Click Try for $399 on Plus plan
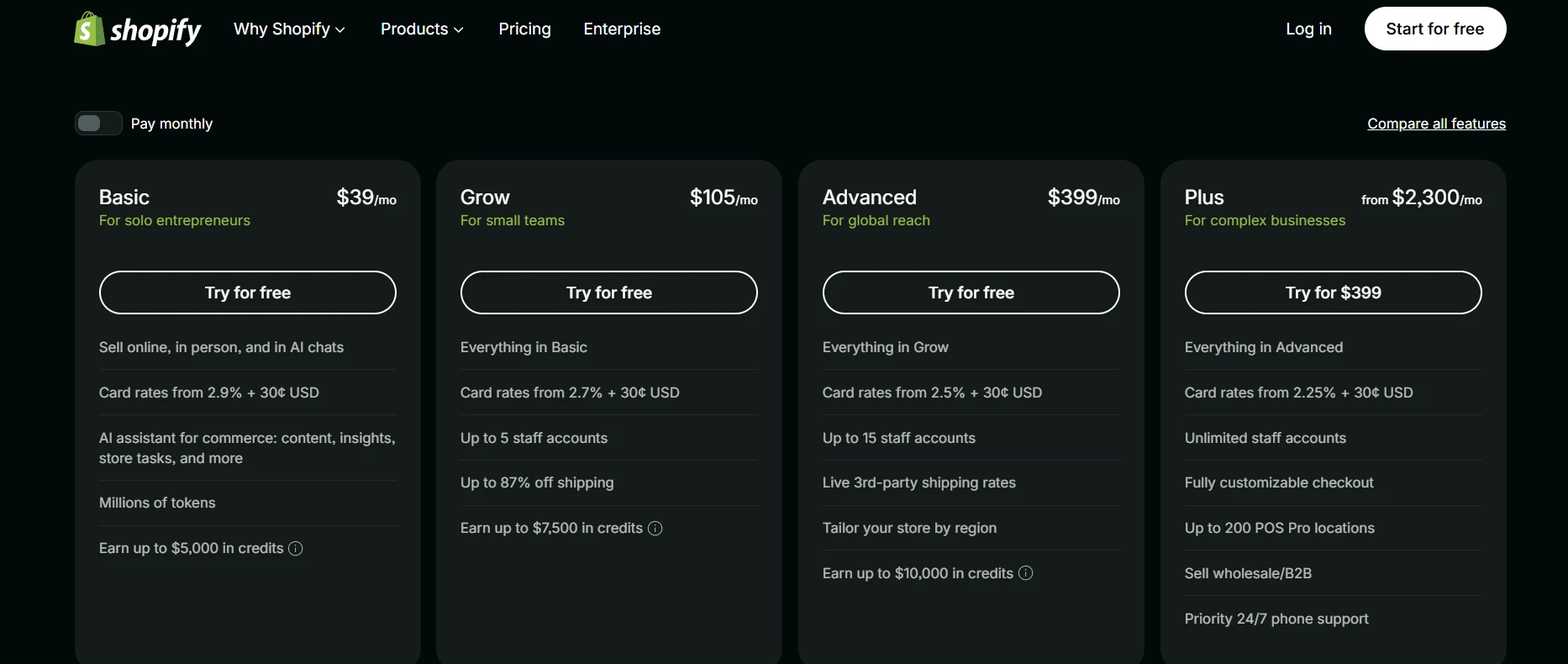Viewport: 1568px width, 664px height. point(1334,292)
